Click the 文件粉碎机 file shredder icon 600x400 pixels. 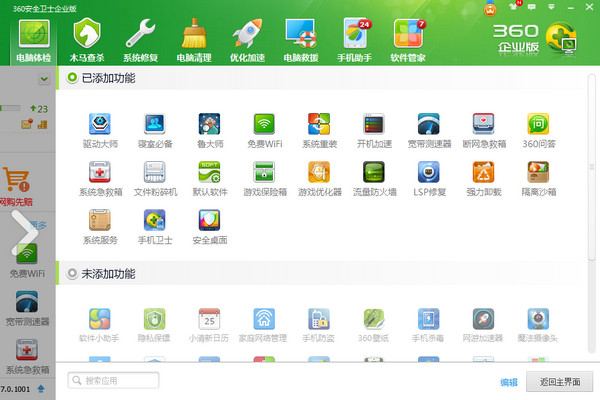coord(155,173)
